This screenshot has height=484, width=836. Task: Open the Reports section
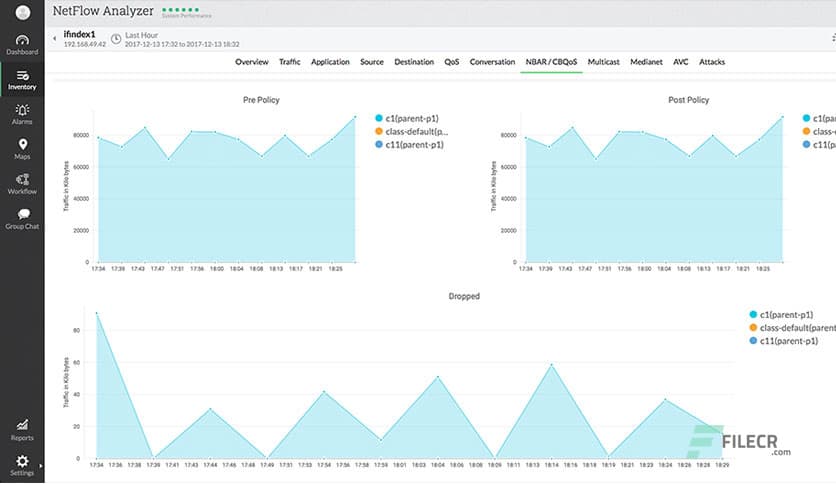click(22, 431)
